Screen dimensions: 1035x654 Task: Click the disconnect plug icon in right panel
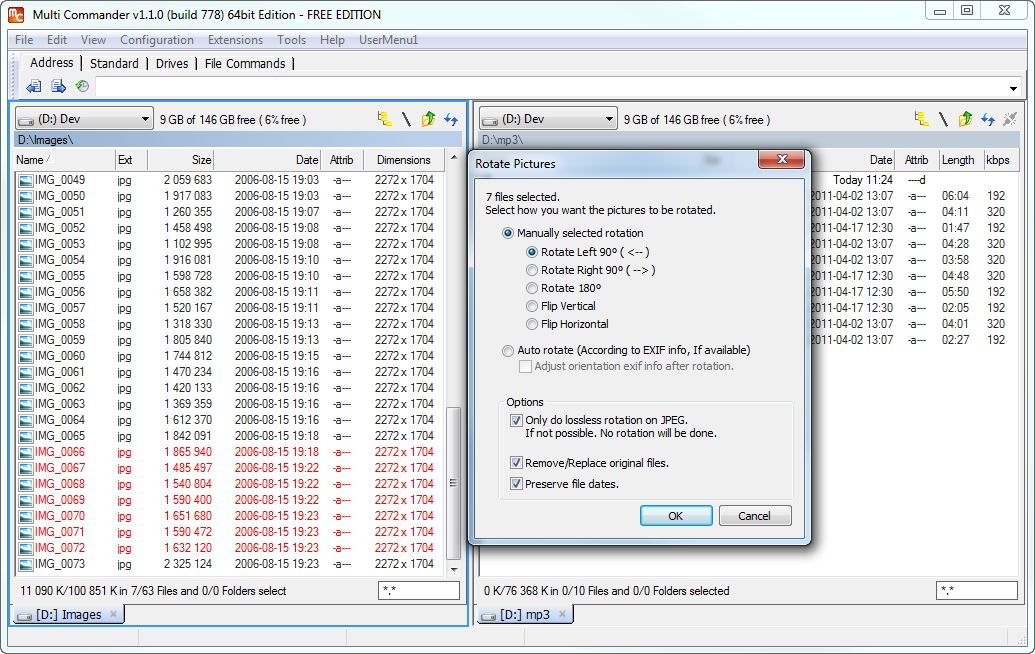1010,119
